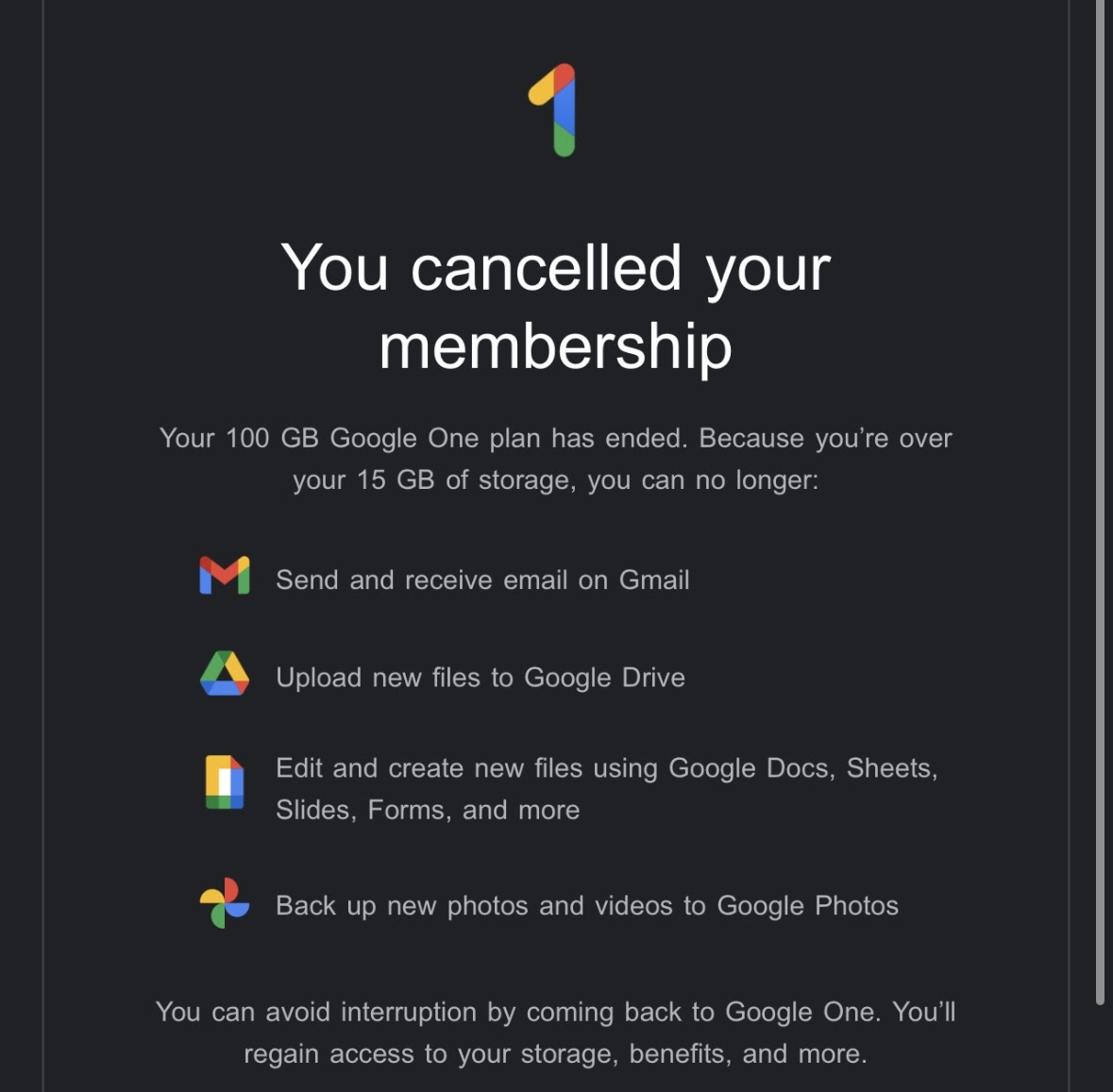The width and height of the screenshot is (1113, 1092).
Task: Select 'Send and receive email on Gmail' text
Action: click(482, 580)
